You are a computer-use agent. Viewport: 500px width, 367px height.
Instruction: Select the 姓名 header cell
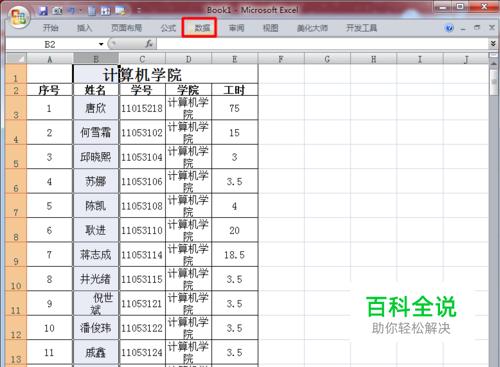tap(96, 90)
